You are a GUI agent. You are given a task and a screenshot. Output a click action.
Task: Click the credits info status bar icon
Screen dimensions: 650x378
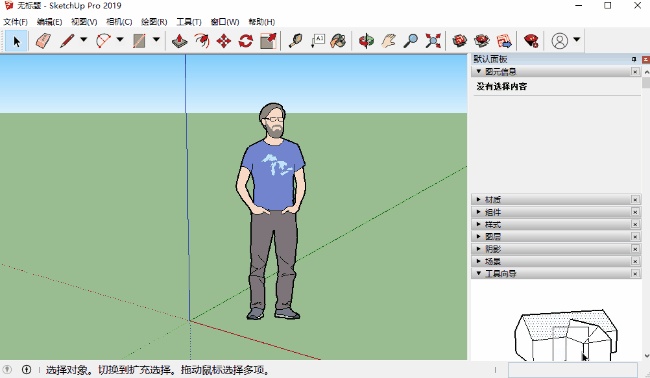click(26, 369)
